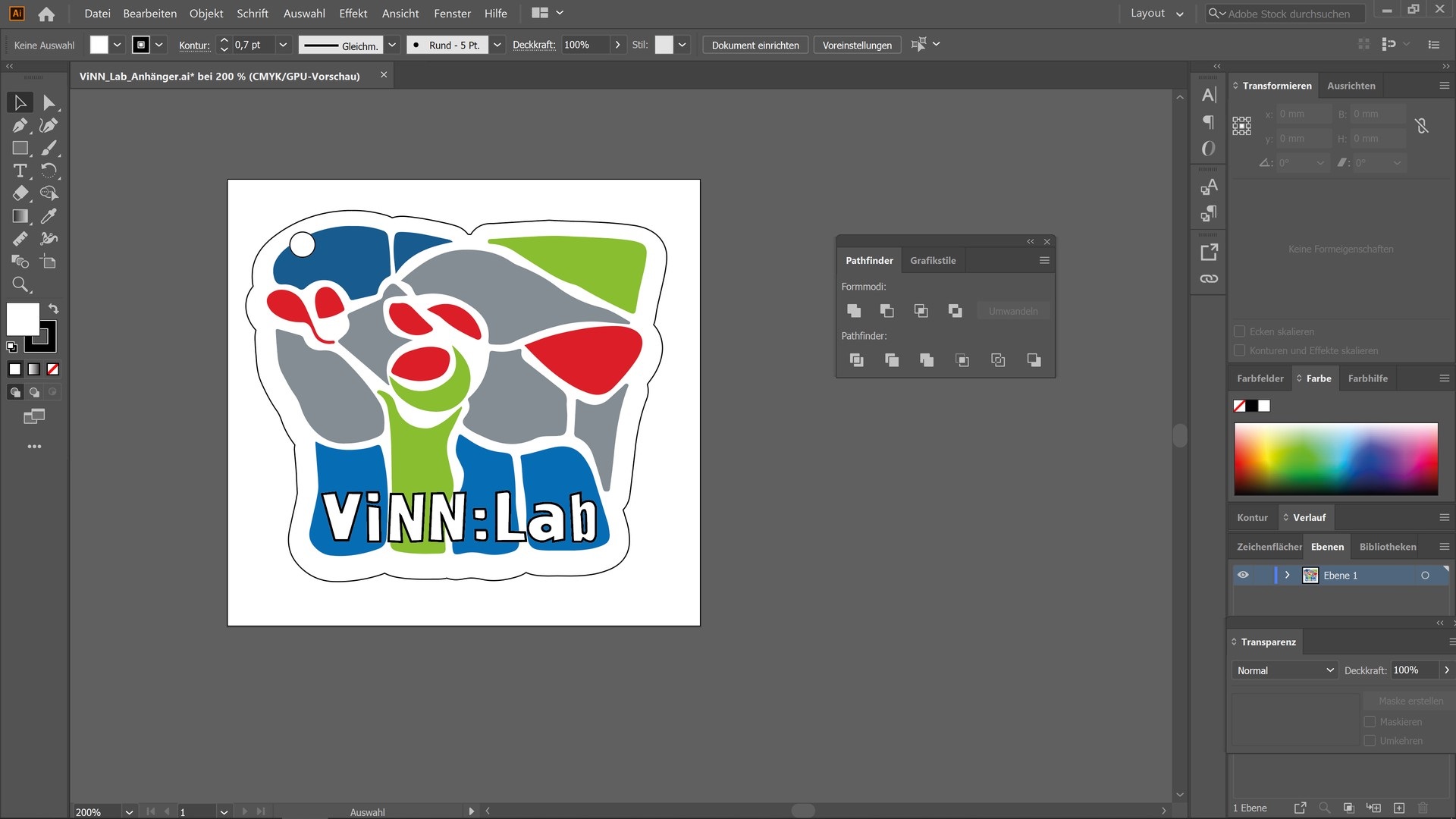The height and width of the screenshot is (819, 1456).
Task: Open the Edit Toolbar three-dots menu
Action: click(34, 447)
